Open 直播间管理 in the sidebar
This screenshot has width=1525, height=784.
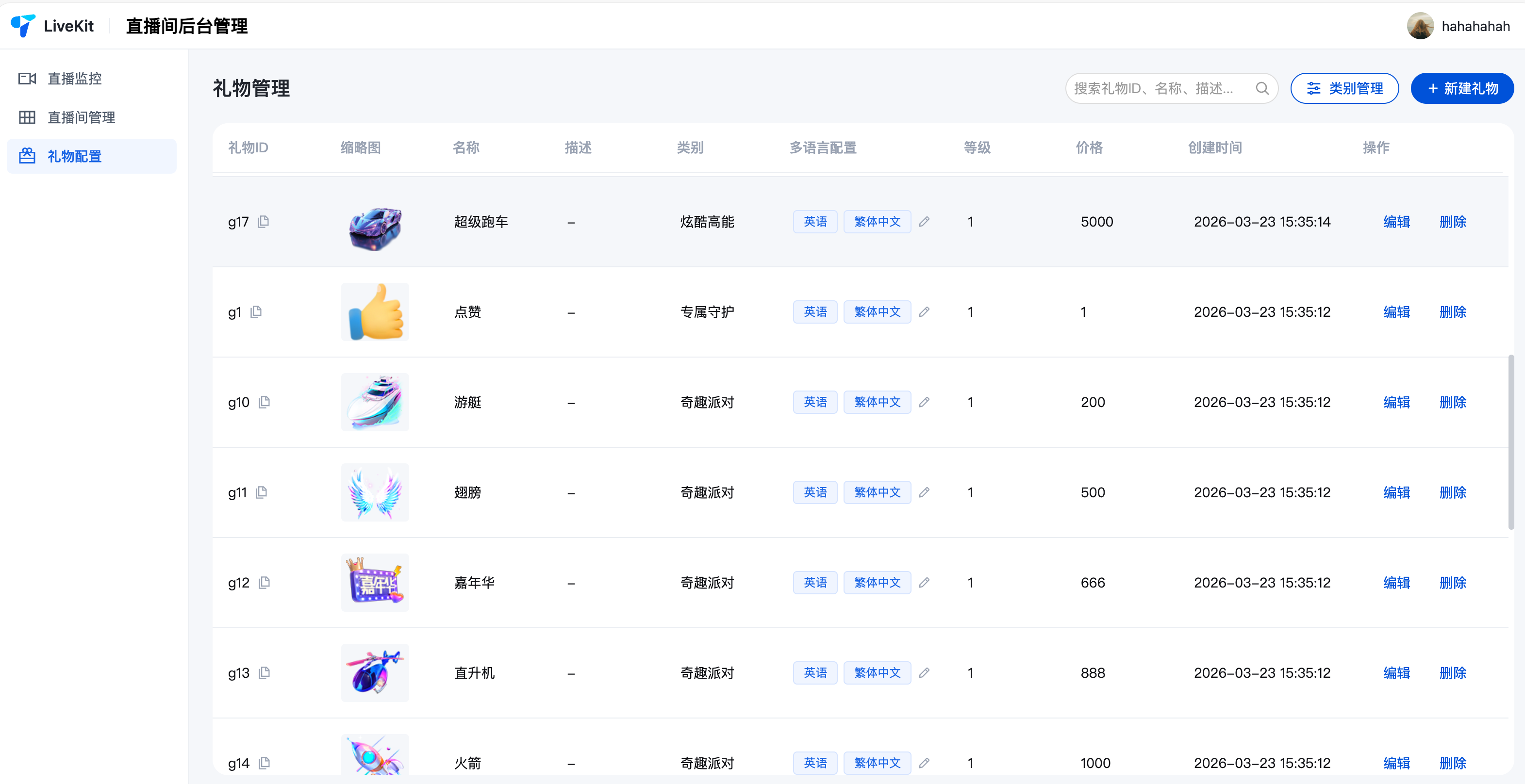81,117
